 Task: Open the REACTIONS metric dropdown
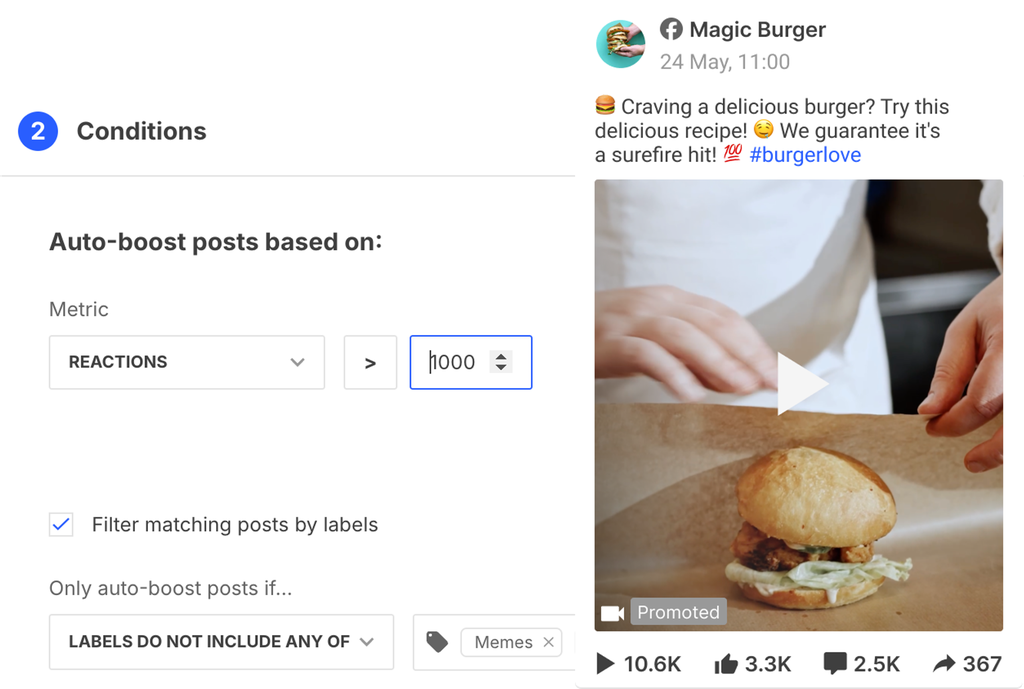(x=187, y=362)
